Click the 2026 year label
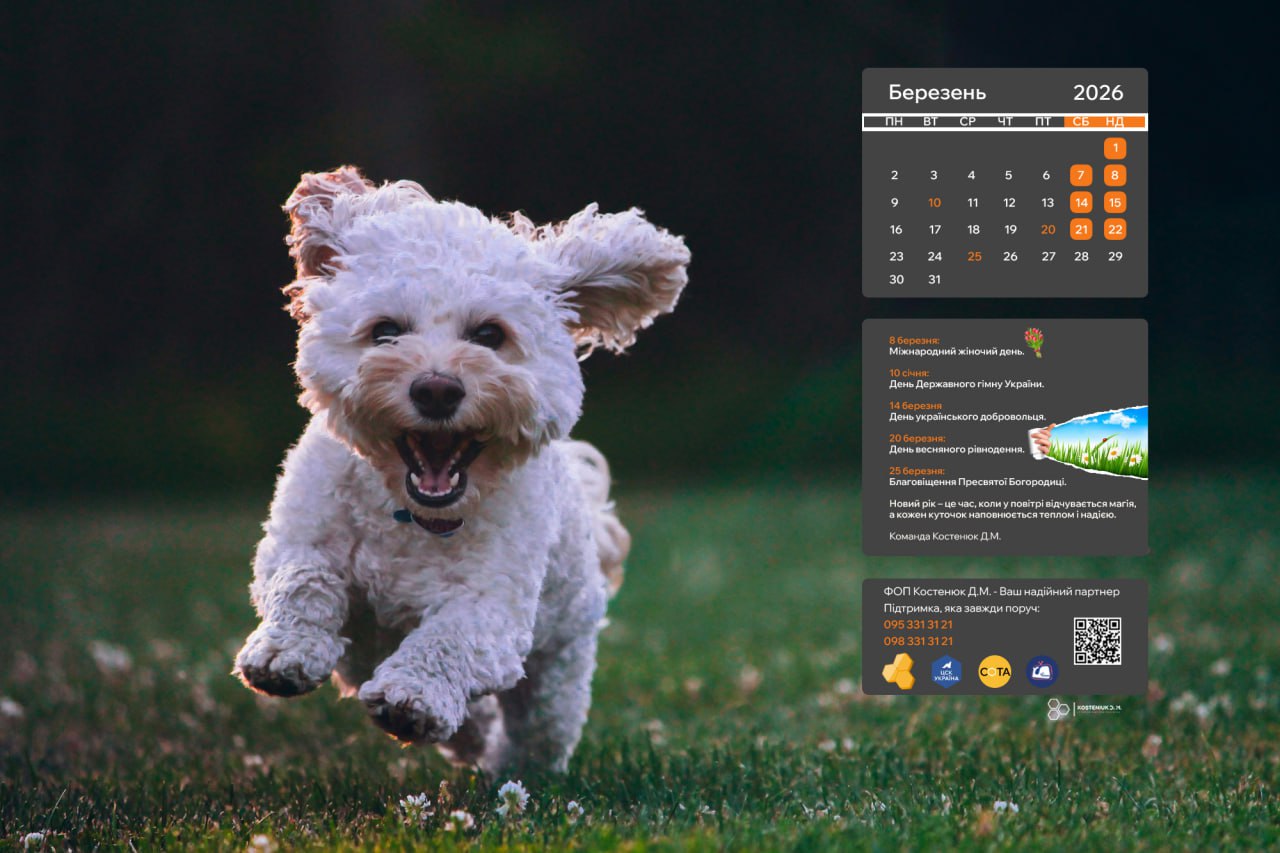 (x=1098, y=93)
